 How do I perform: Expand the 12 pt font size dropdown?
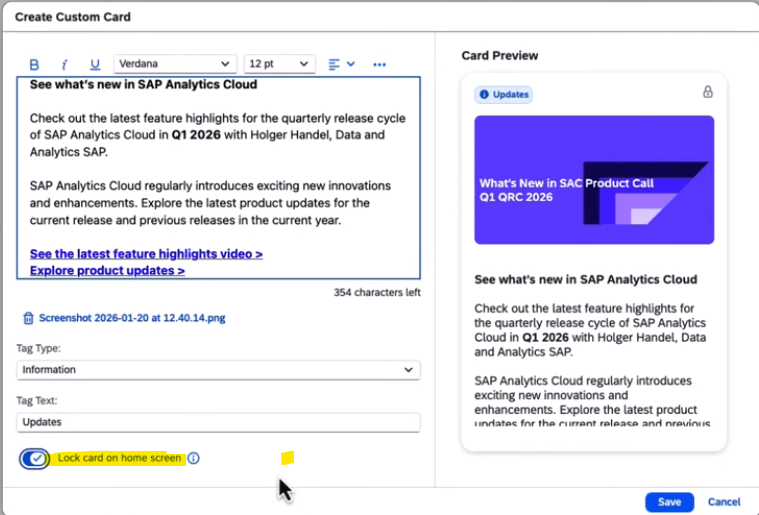coord(279,64)
